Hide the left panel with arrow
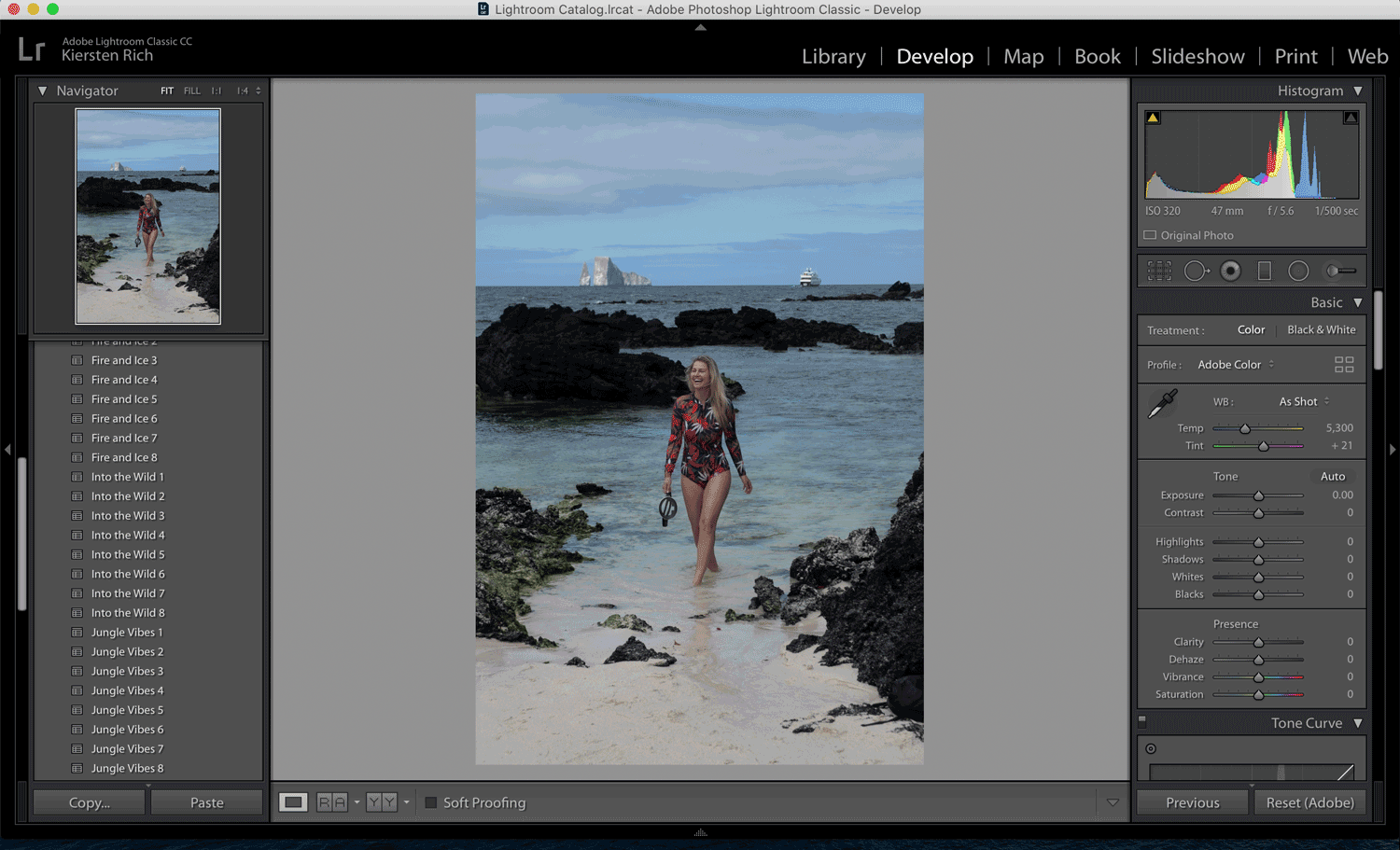 [x=7, y=450]
